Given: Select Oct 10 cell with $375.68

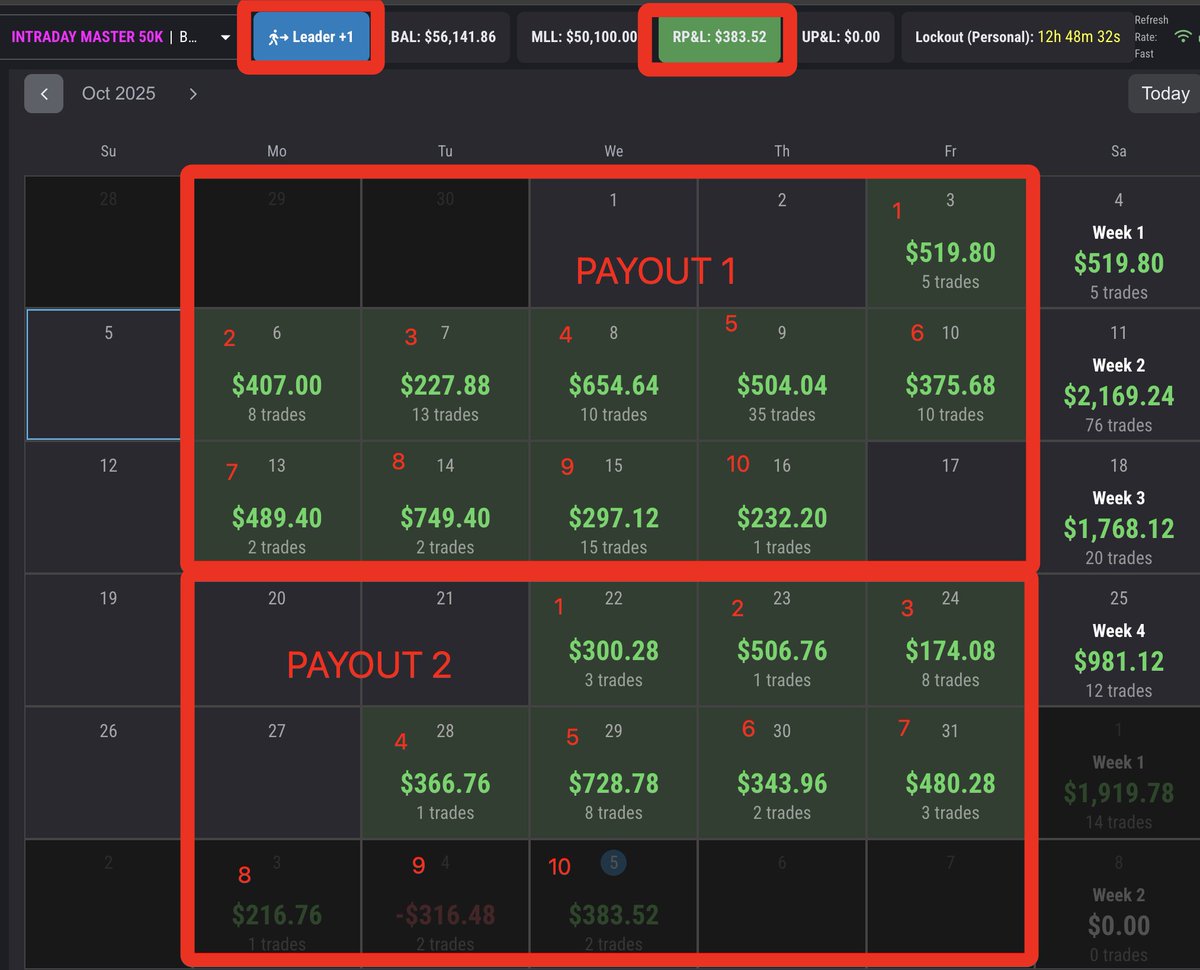Looking at the screenshot, I should coord(950,374).
